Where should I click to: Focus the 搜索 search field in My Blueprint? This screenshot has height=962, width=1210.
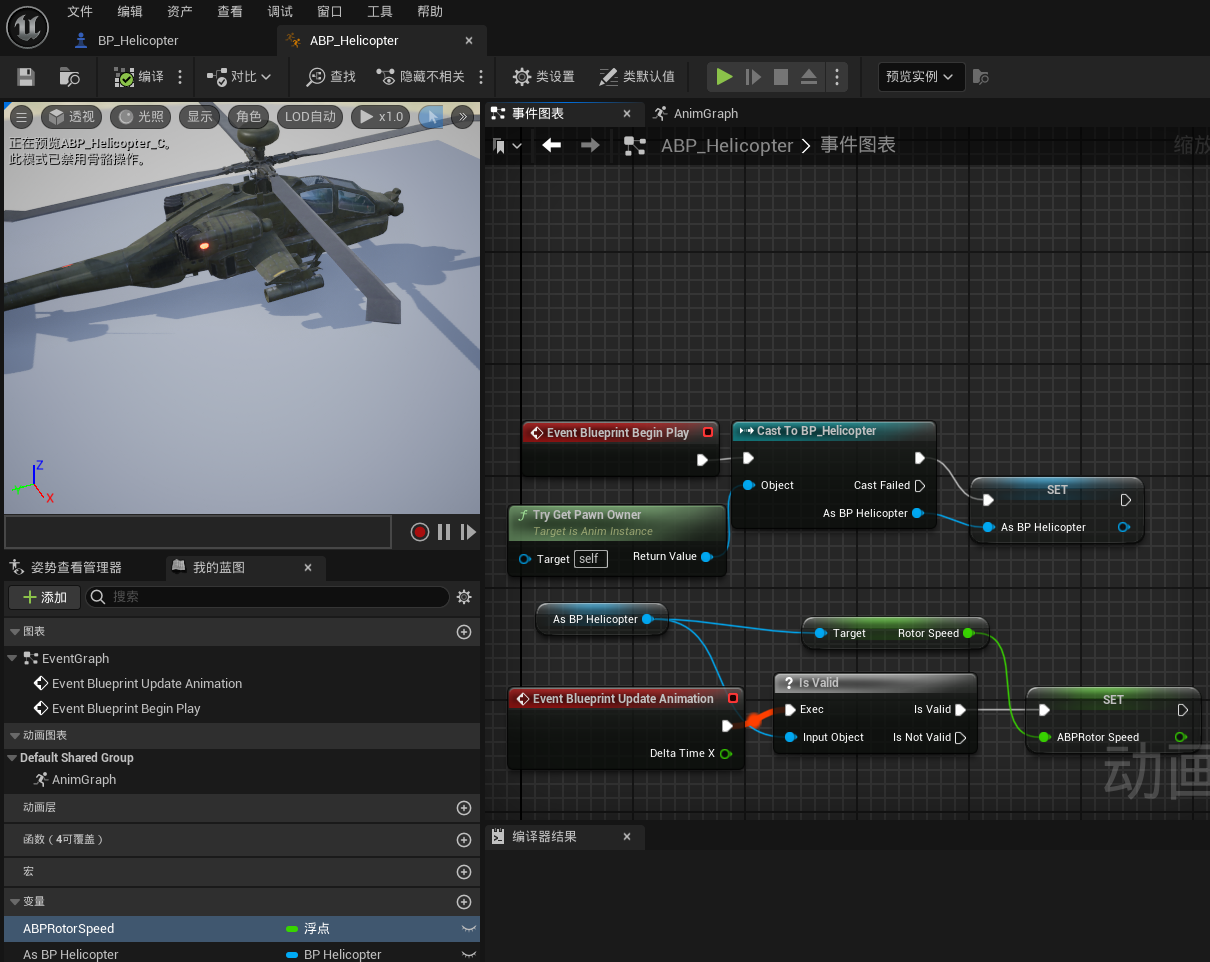pos(268,597)
